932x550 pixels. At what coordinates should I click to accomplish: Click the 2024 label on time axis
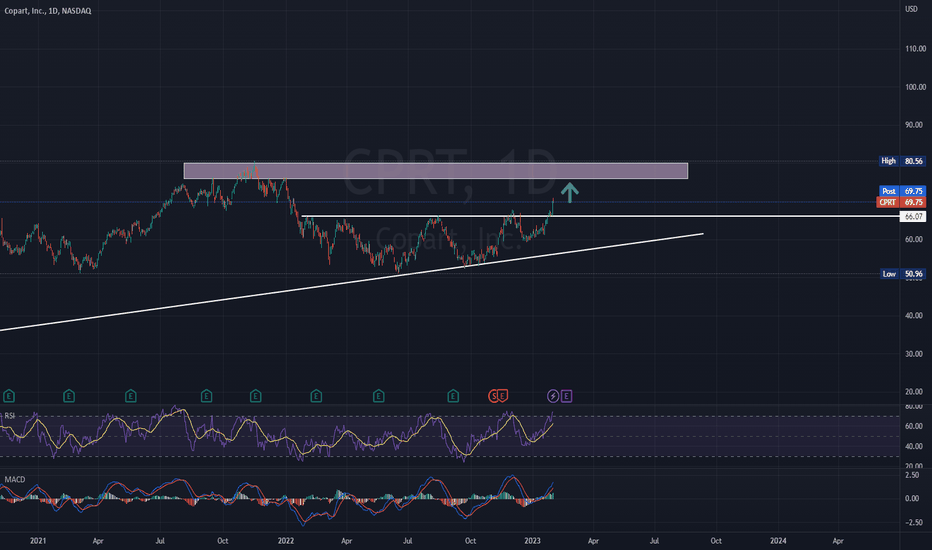(x=778, y=541)
